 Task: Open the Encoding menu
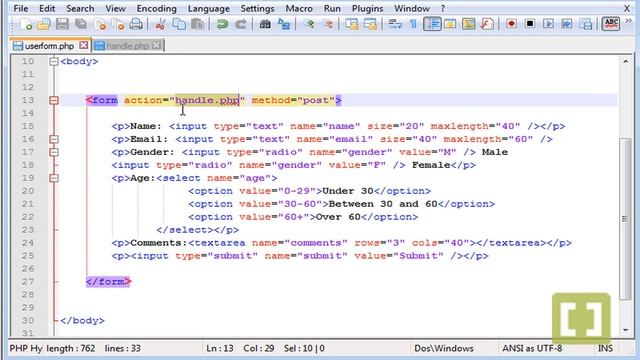(x=156, y=9)
